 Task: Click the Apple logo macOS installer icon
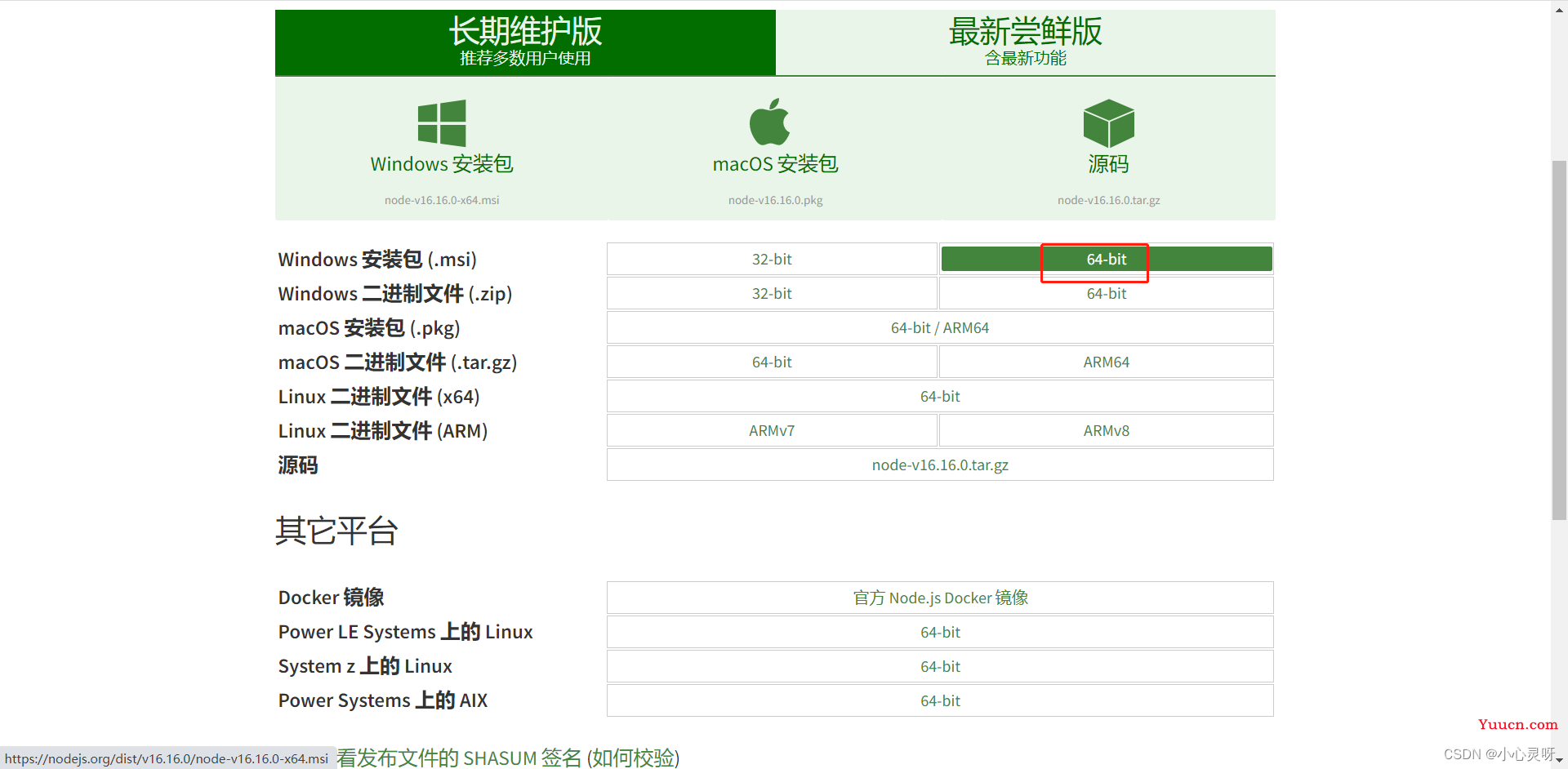[x=770, y=122]
